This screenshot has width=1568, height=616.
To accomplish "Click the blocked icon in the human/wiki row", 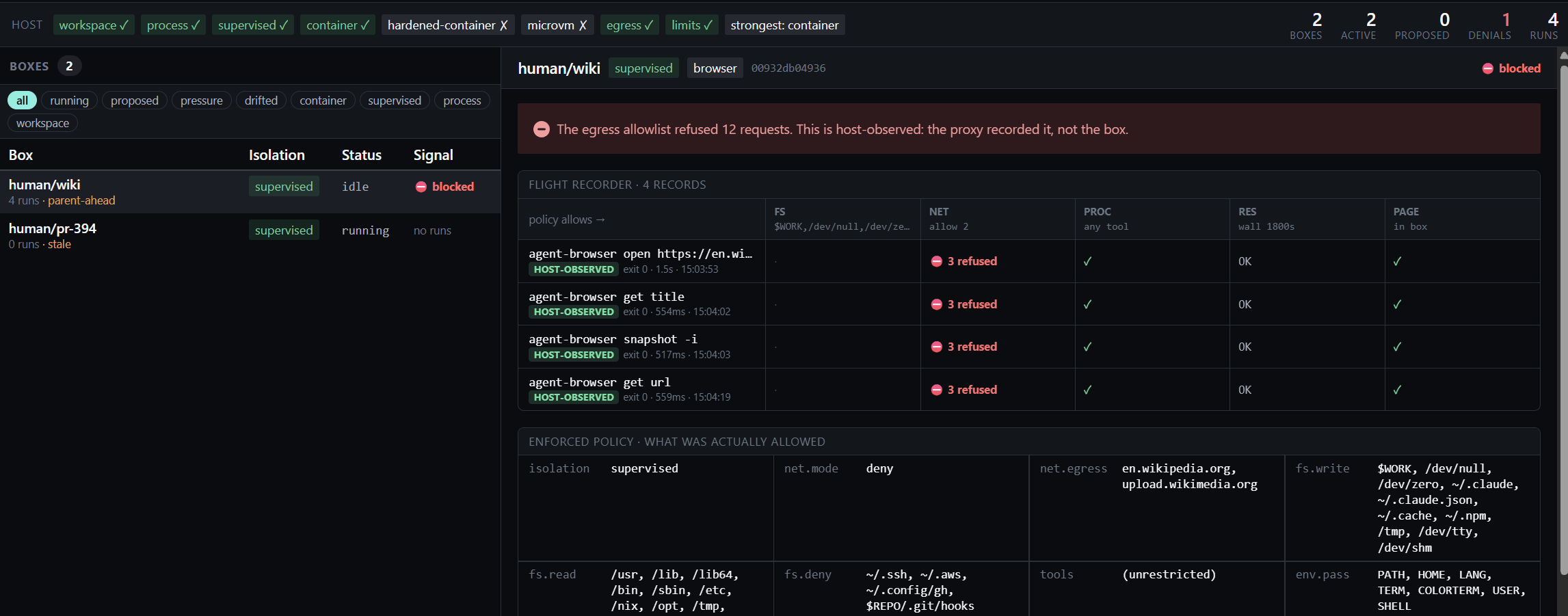I will pyautogui.click(x=421, y=187).
